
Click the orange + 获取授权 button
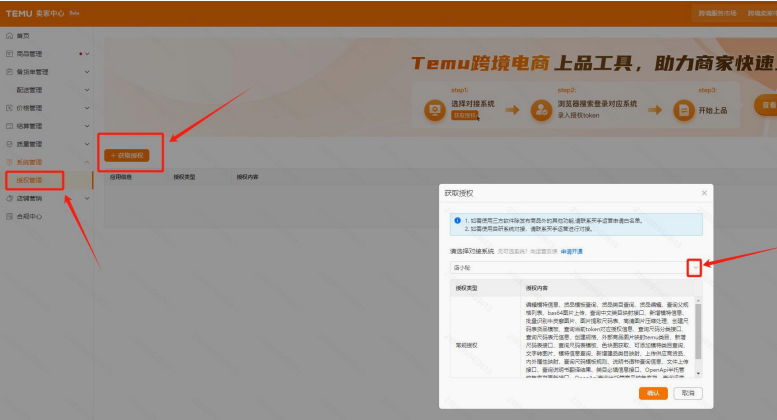126,156
